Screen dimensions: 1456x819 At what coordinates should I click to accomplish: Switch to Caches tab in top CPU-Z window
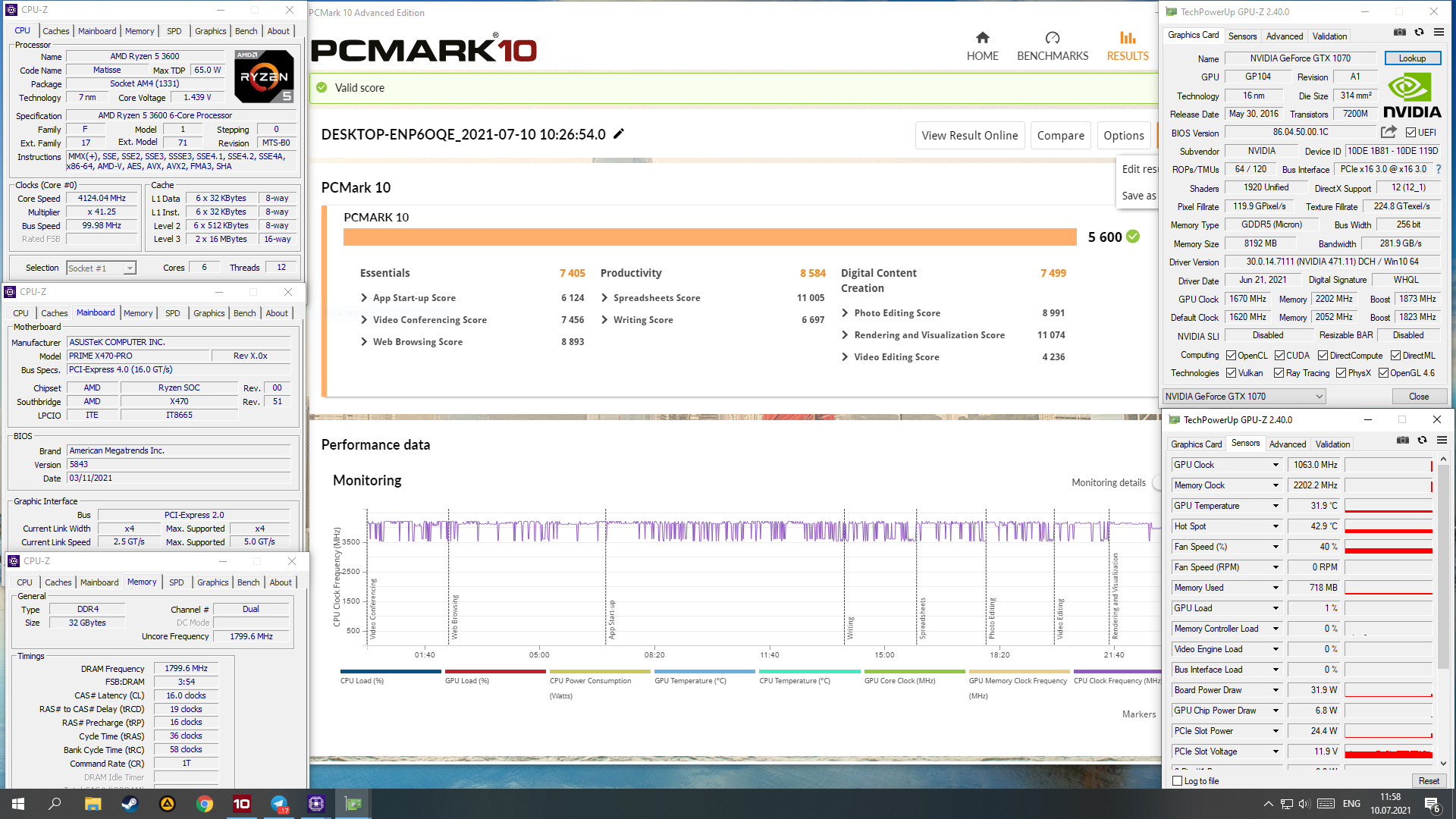(x=55, y=31)
